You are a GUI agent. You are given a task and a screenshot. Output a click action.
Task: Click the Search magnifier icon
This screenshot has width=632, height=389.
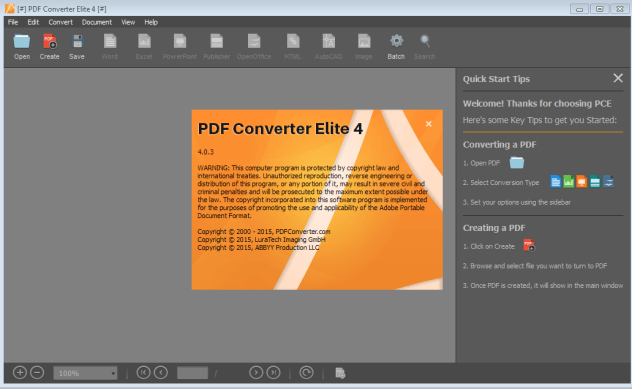point(424,41)
